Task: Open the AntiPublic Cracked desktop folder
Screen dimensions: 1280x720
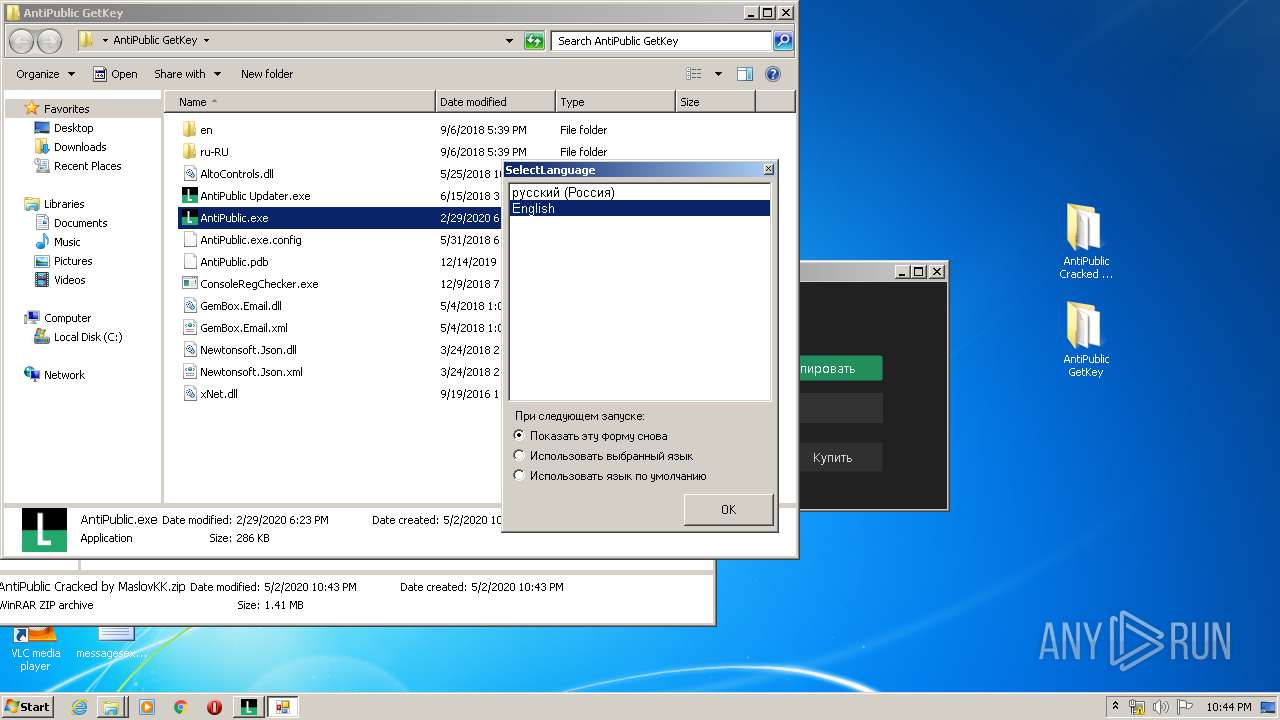Action: (1085, 241)
